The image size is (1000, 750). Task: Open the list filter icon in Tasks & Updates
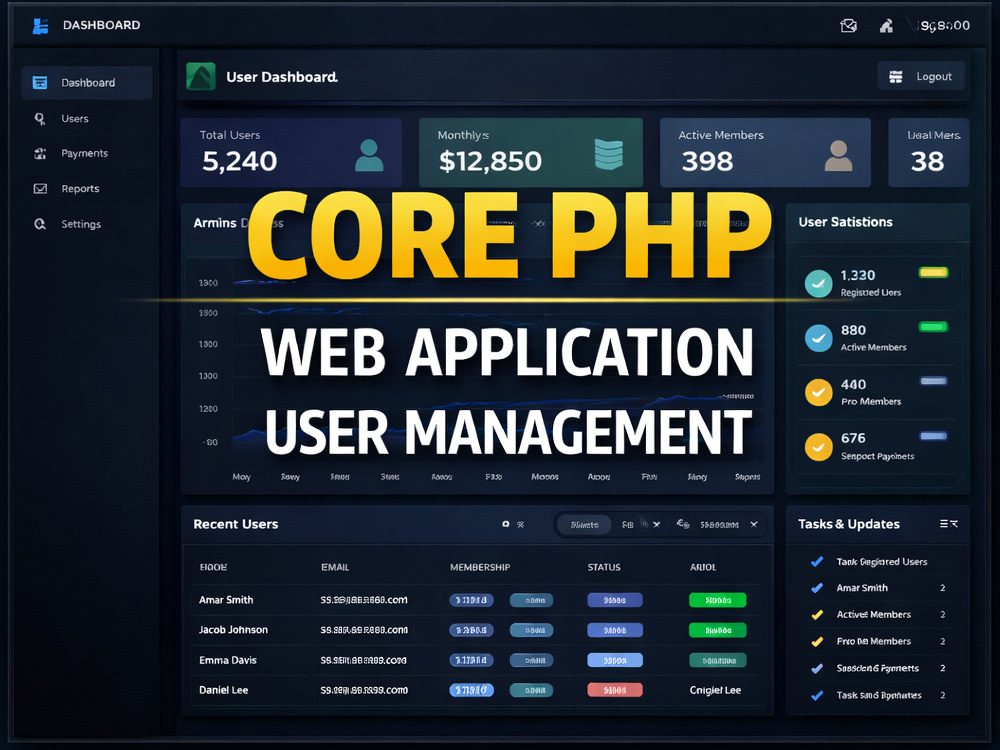(x=948, y=524)
